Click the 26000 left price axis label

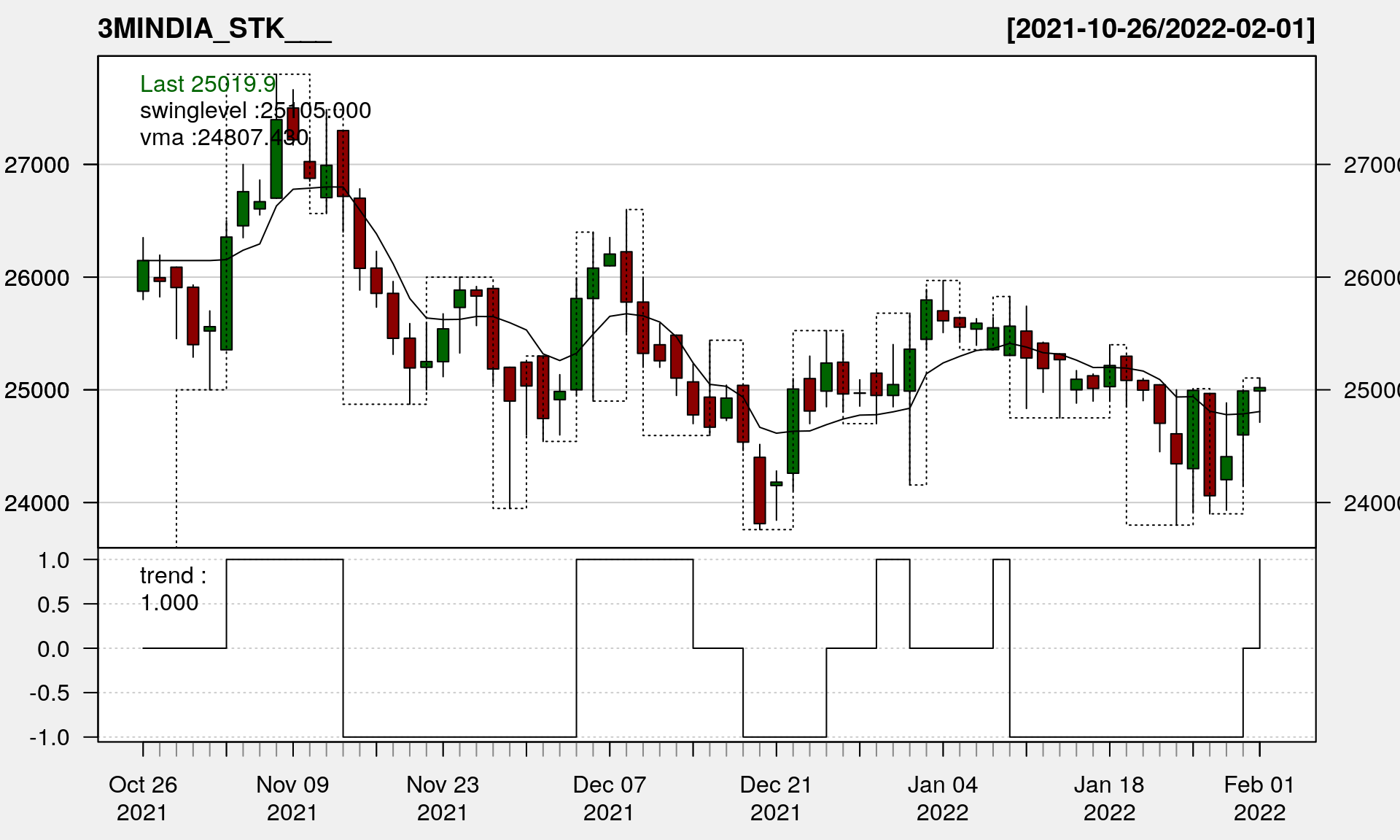click(37, 278)
